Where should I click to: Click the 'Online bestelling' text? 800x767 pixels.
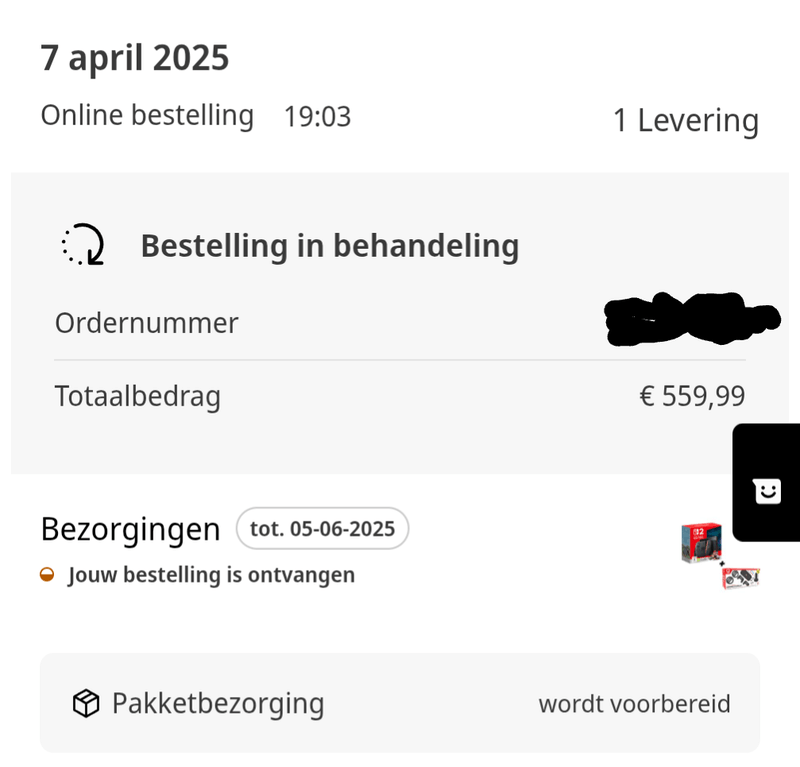pos(147,116)
